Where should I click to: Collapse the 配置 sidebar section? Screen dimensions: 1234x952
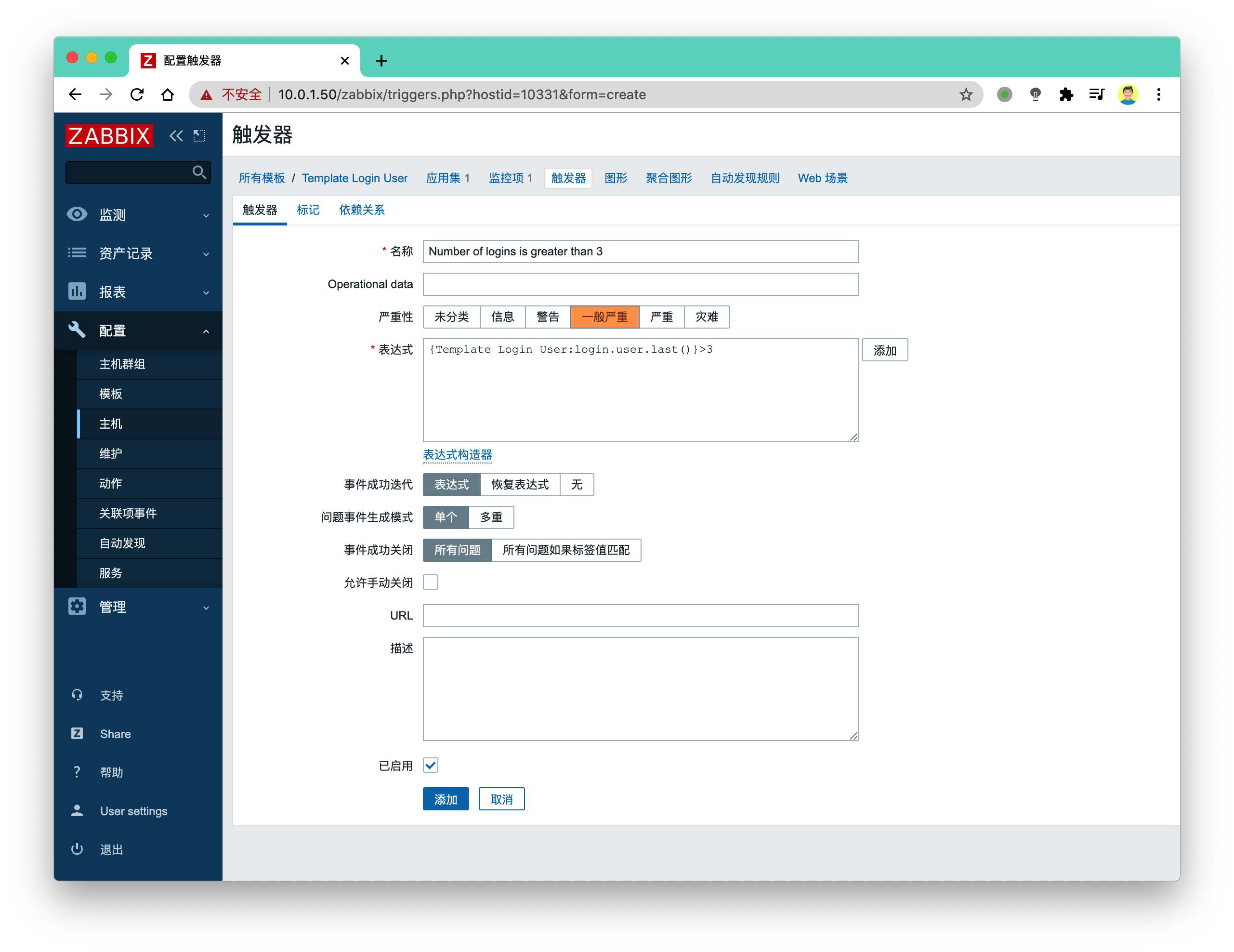(x=138, y=331)
